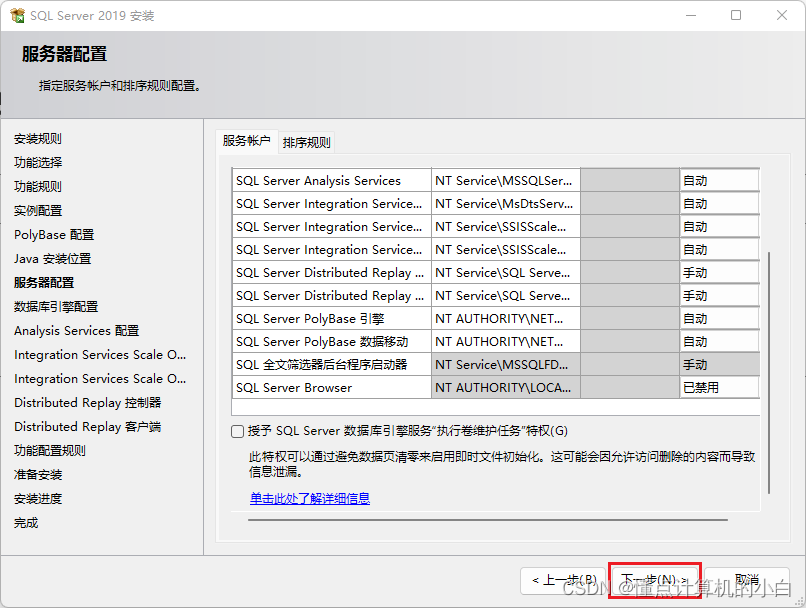Select 功能规则 step in the sidebar

click(x=38, y=187)
